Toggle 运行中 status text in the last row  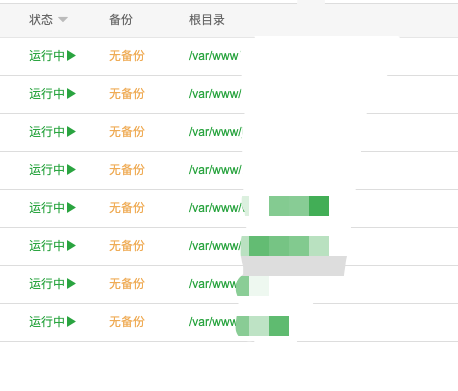[47, 322]
